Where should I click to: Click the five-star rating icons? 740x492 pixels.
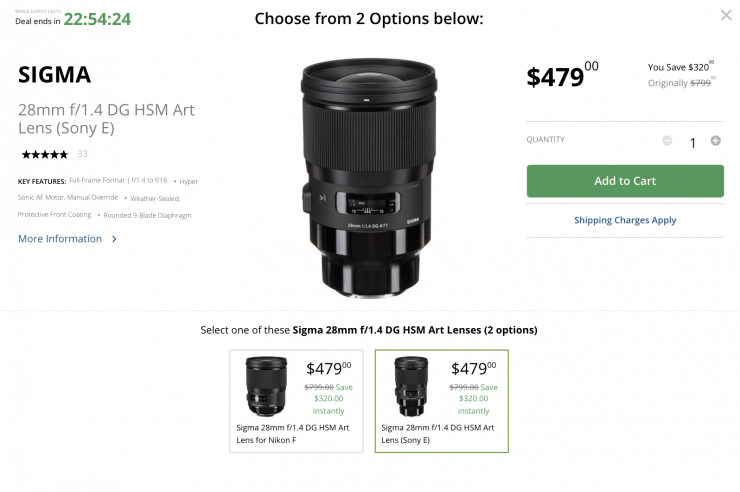pos(44,154)
